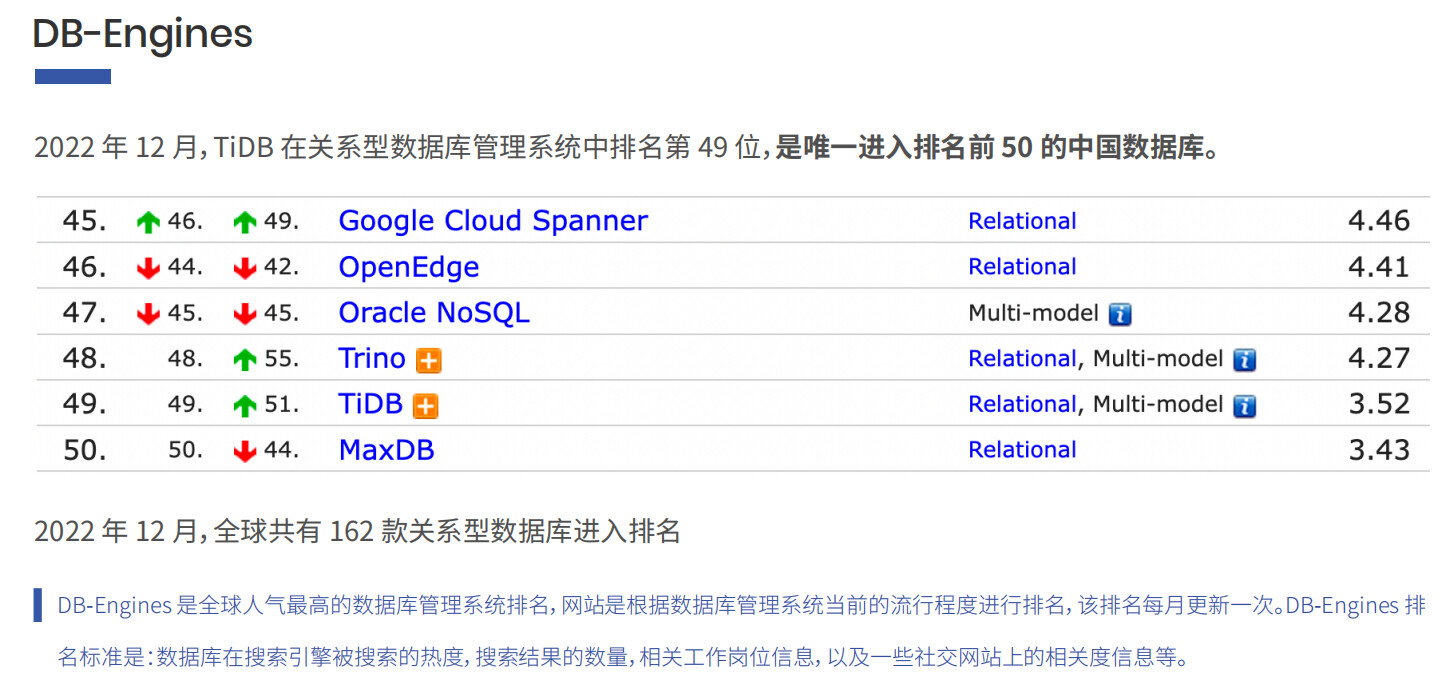The height and width of the screenshot is (691, 1443).
Task: Click the orange plus icon next to Trino
Action: tap(429, 361)
